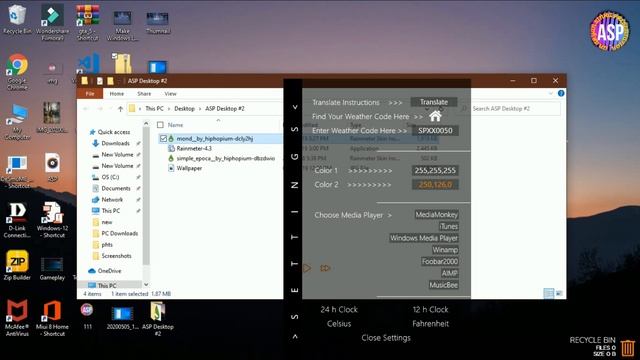
Task: Click the Recycle Bin trash icon widget
Action: (x=628, y=348)
